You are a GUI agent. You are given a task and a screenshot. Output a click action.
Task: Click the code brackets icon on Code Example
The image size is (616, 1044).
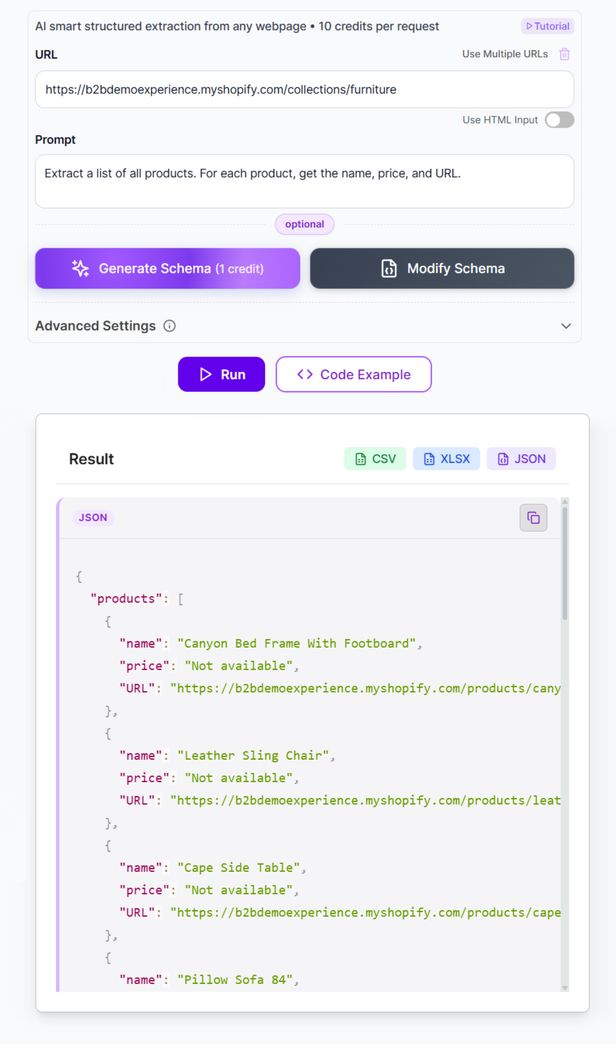tap(305, 374)
